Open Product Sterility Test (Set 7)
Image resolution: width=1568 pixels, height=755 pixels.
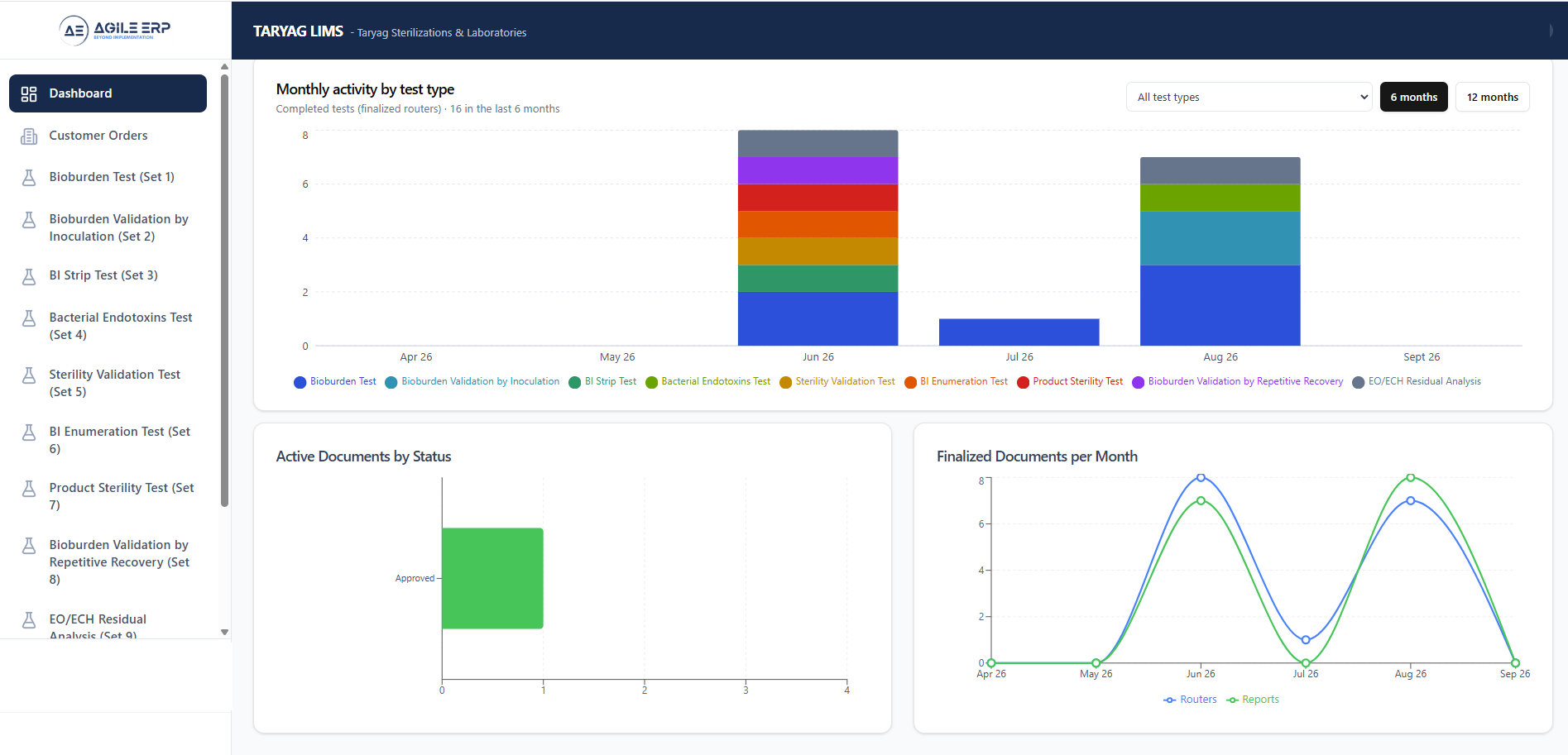click(x=108, y=496)
